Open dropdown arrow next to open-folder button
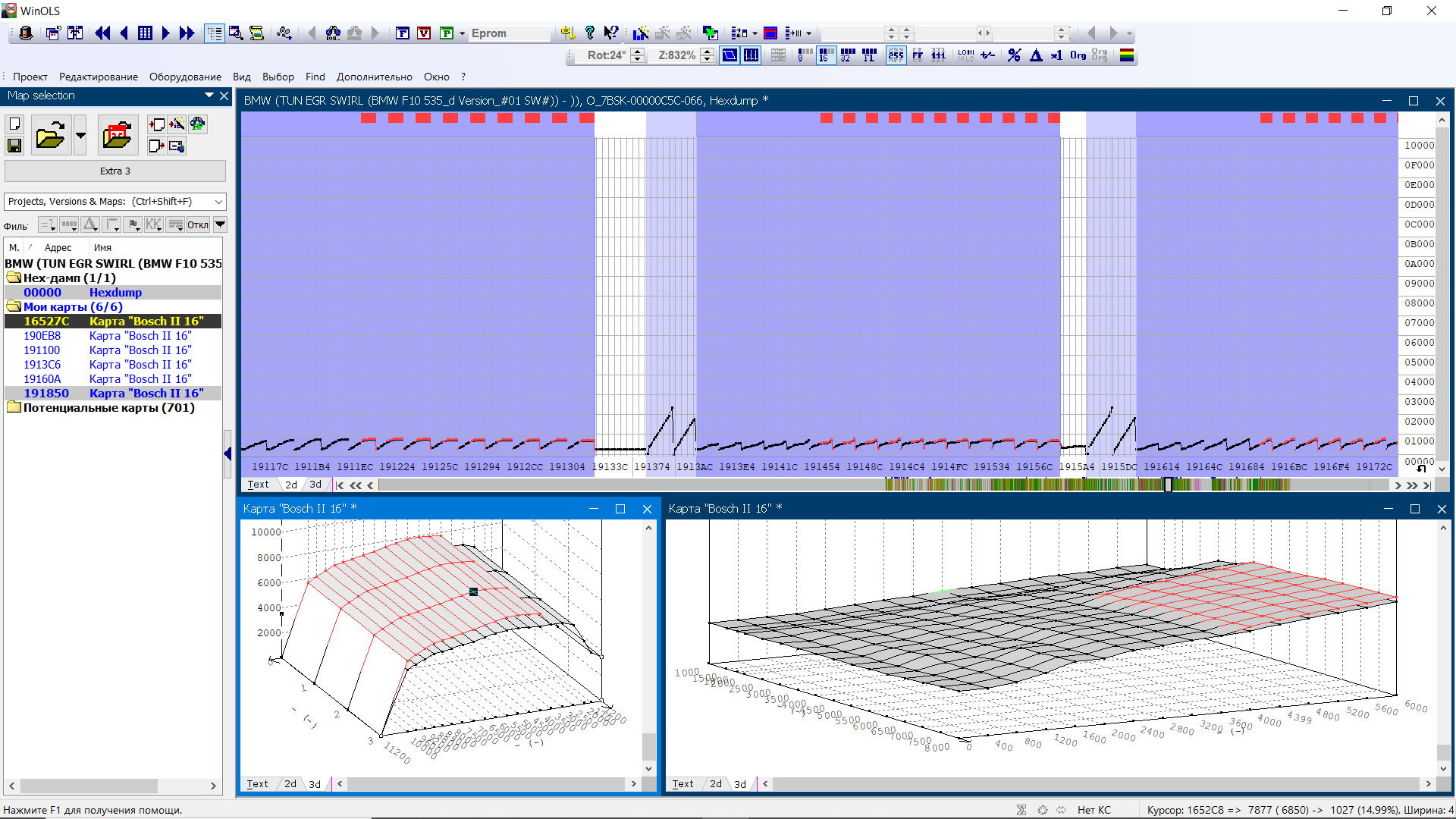Viewport: 1456px width, 819px height. pos(80,136)
